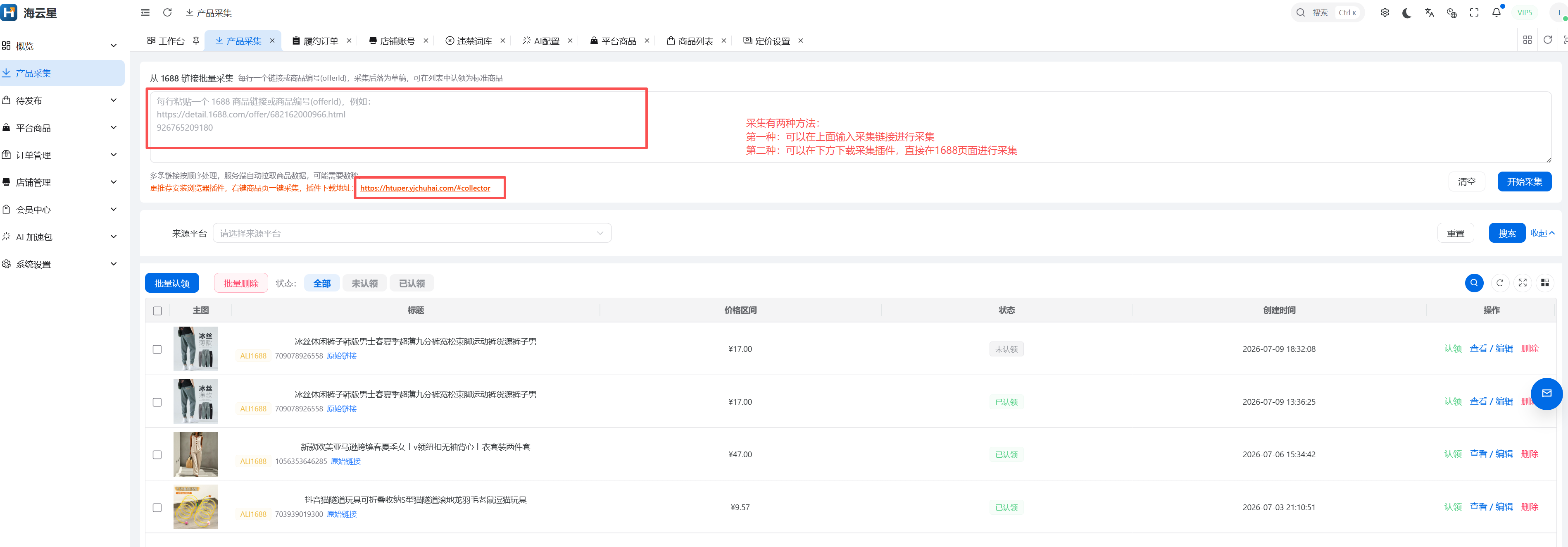Switch to the 违禁词库 tab

click(474, 41)
